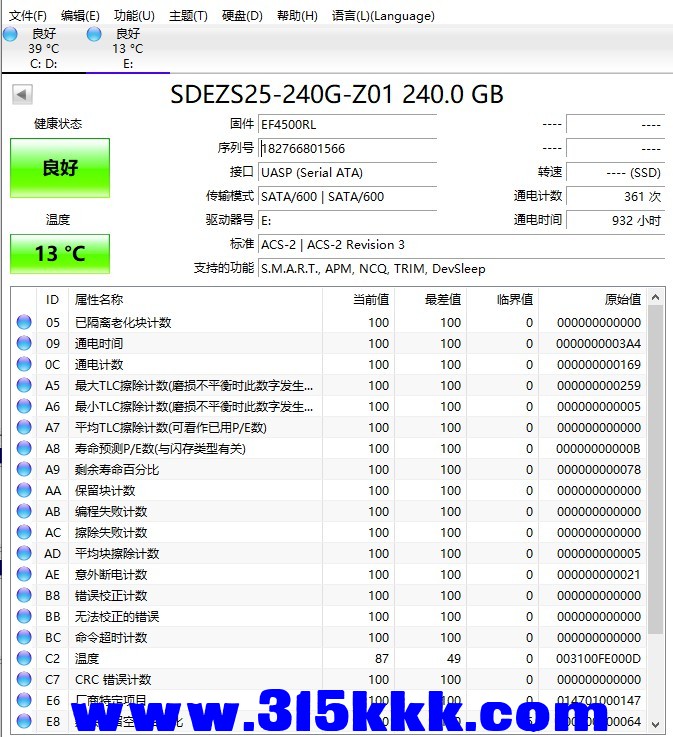The width and height of the screenshot is (673, 737).
Task: Click status icon for attribute 05
Action: [24, 322]
